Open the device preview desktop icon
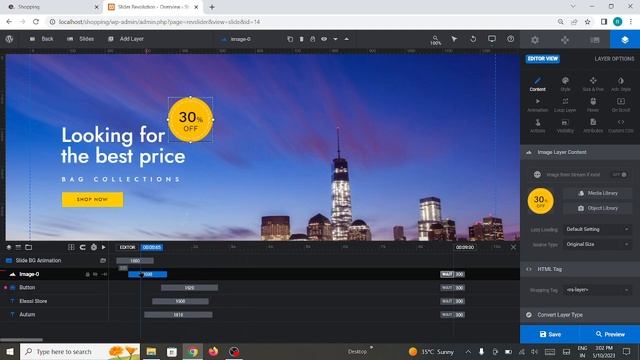The height and width of the screenshot is (360, 640). point(492,39)
